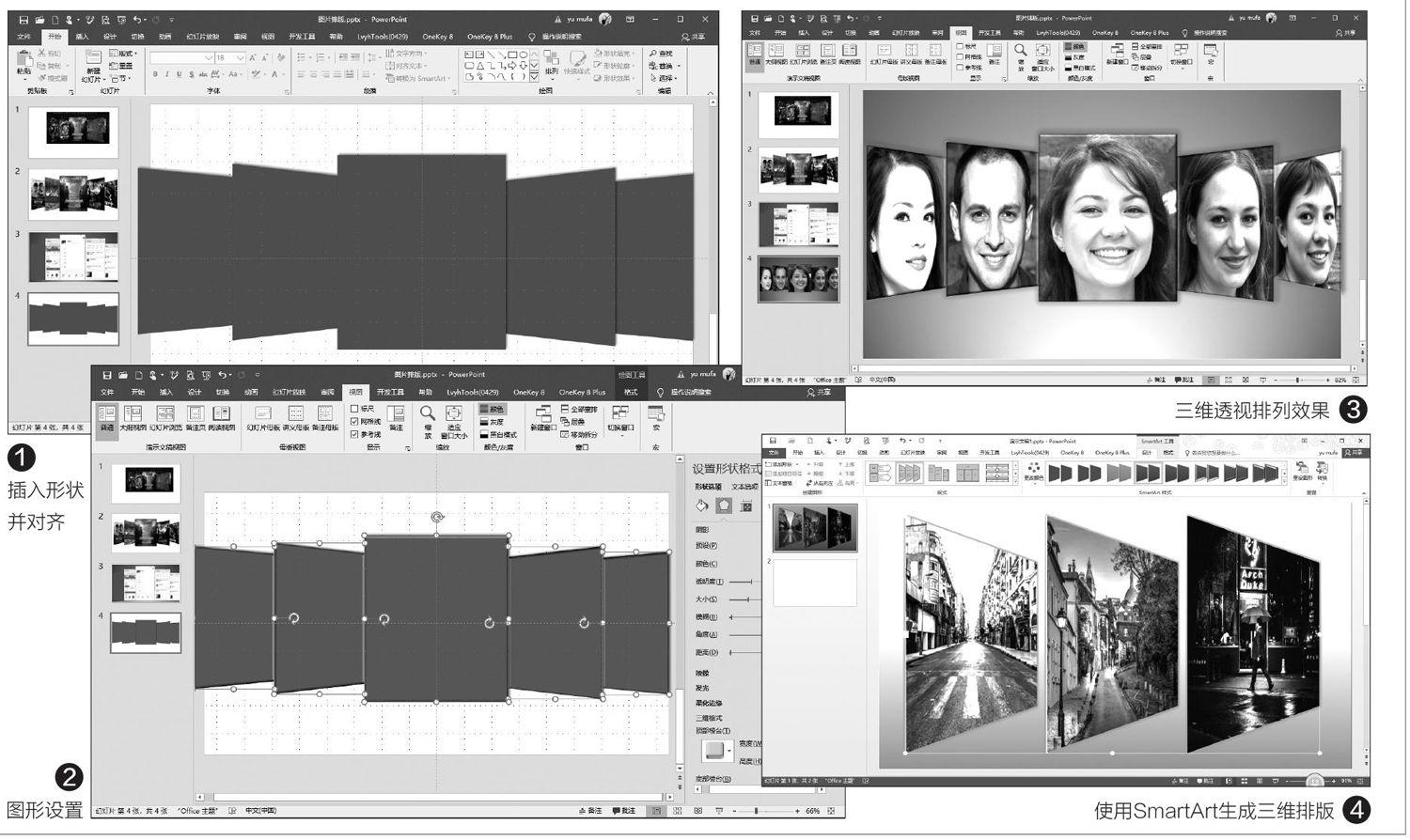This screenshot has width=1410, height=840.
Task: Click Macros (宏) in Format Shape window
Action: click(656, 419)
